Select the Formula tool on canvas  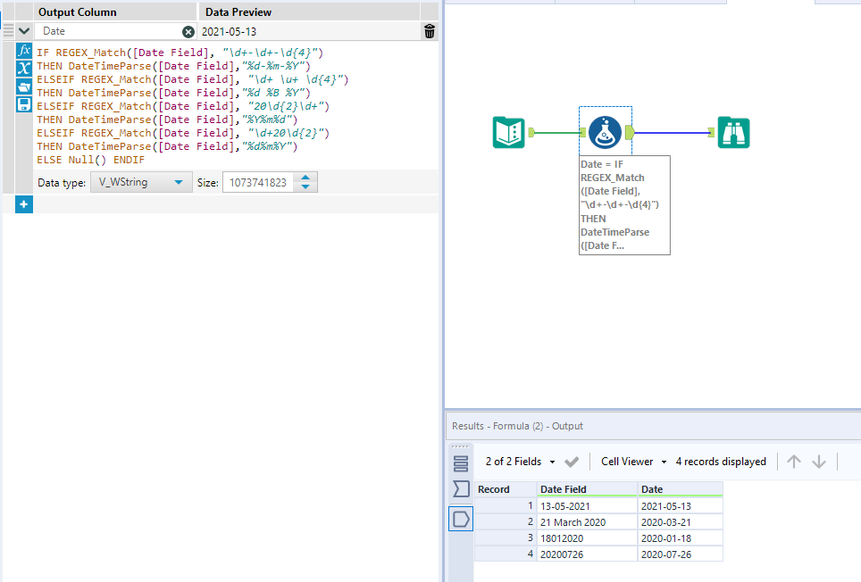click(605, 132)
